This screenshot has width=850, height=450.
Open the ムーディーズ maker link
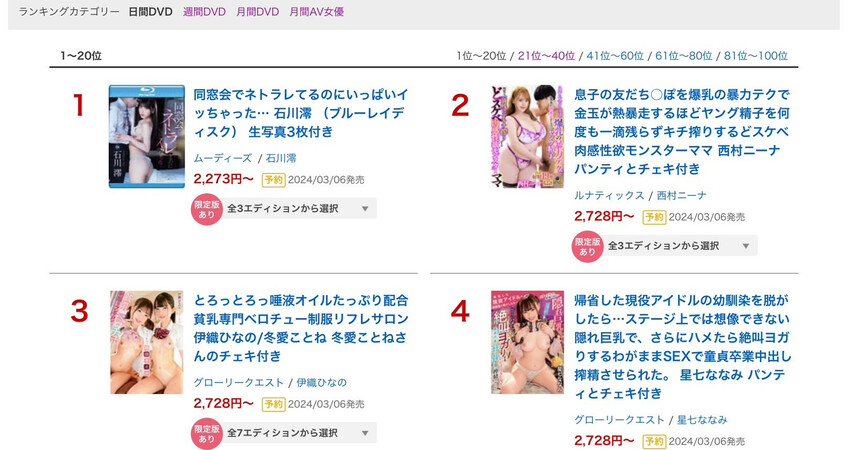coord(223,158)
